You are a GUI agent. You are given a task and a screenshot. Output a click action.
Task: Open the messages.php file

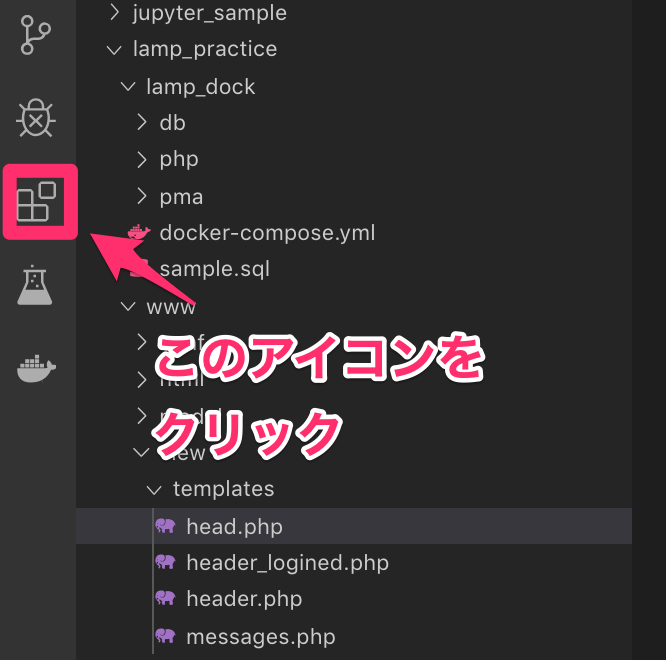(x=261, y=637)
